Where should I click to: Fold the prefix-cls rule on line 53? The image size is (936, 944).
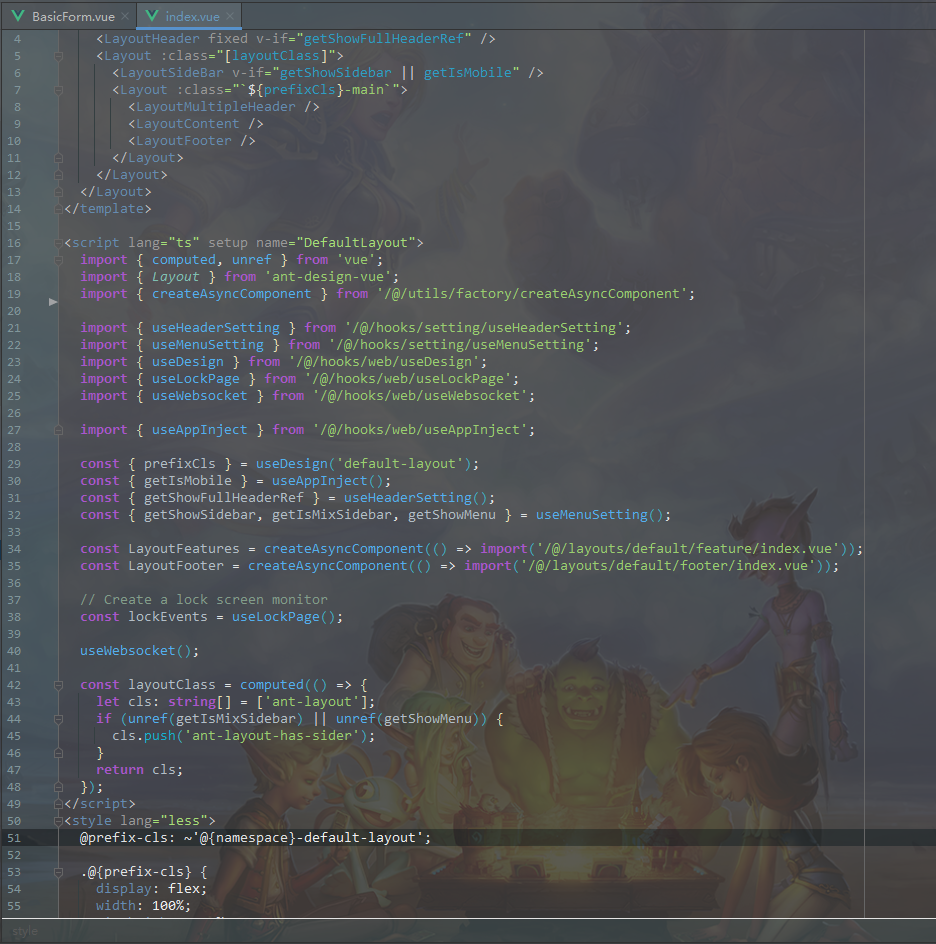(58, 872)
